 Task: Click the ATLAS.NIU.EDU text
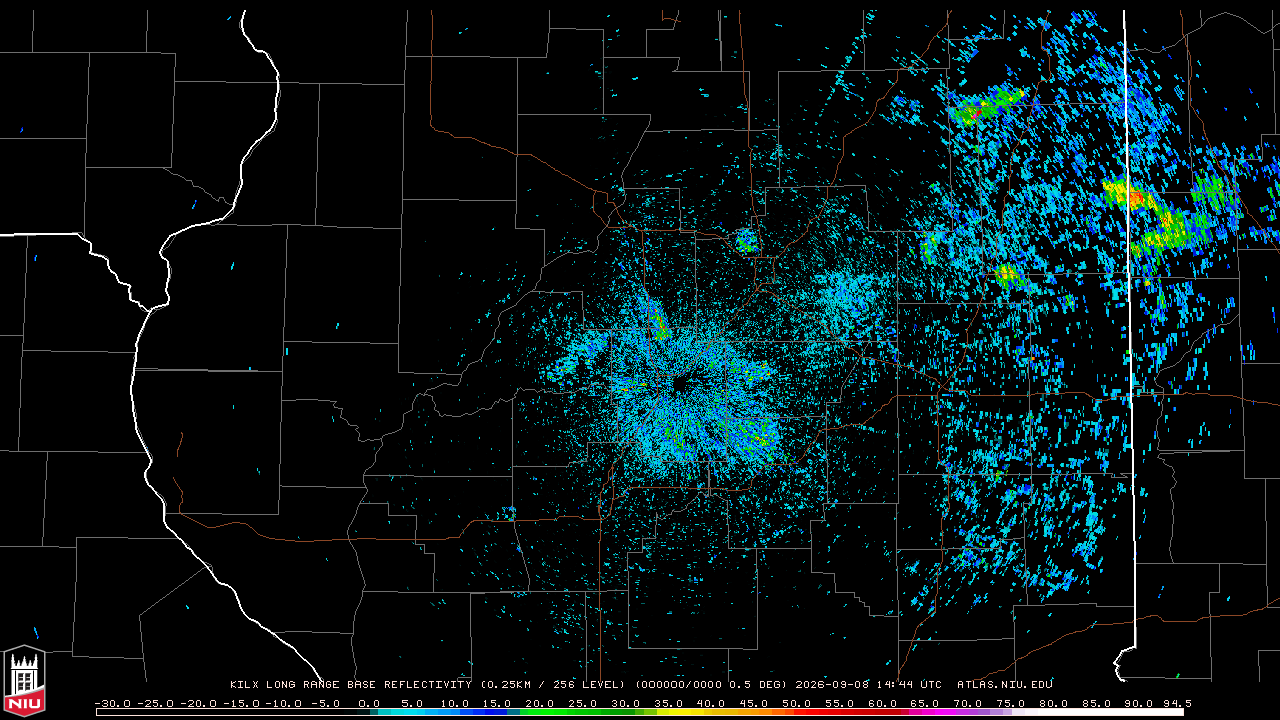[1005, 685]
